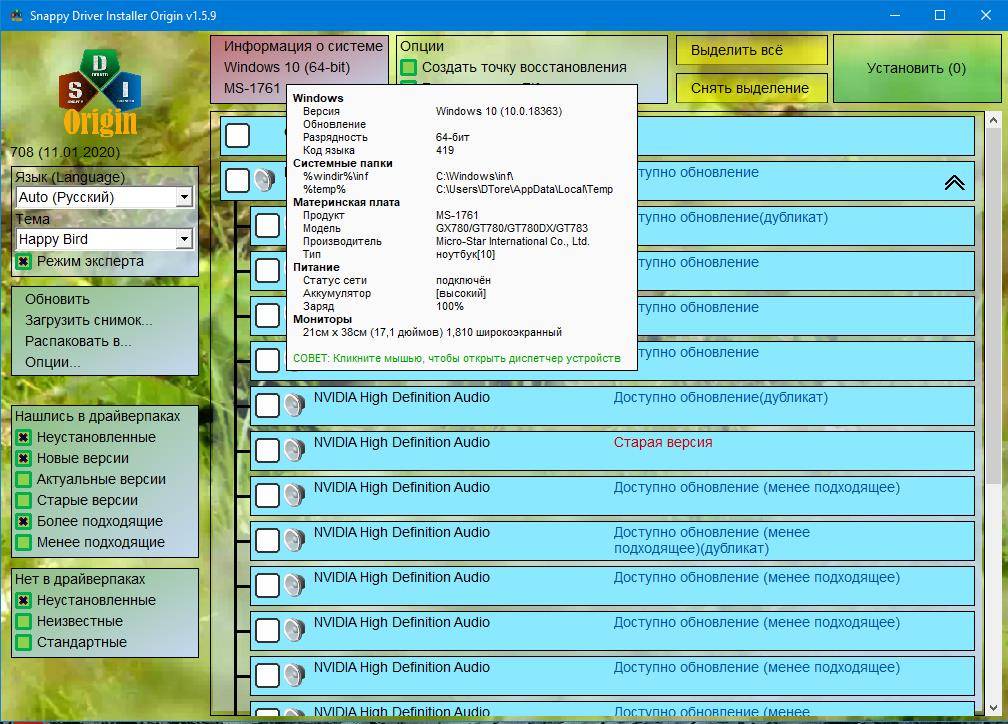This screenshot has height=724, width=1008.
Task: Collapse the driver group with double chevron
Action: pyautogui.click(x=955, y=183)
